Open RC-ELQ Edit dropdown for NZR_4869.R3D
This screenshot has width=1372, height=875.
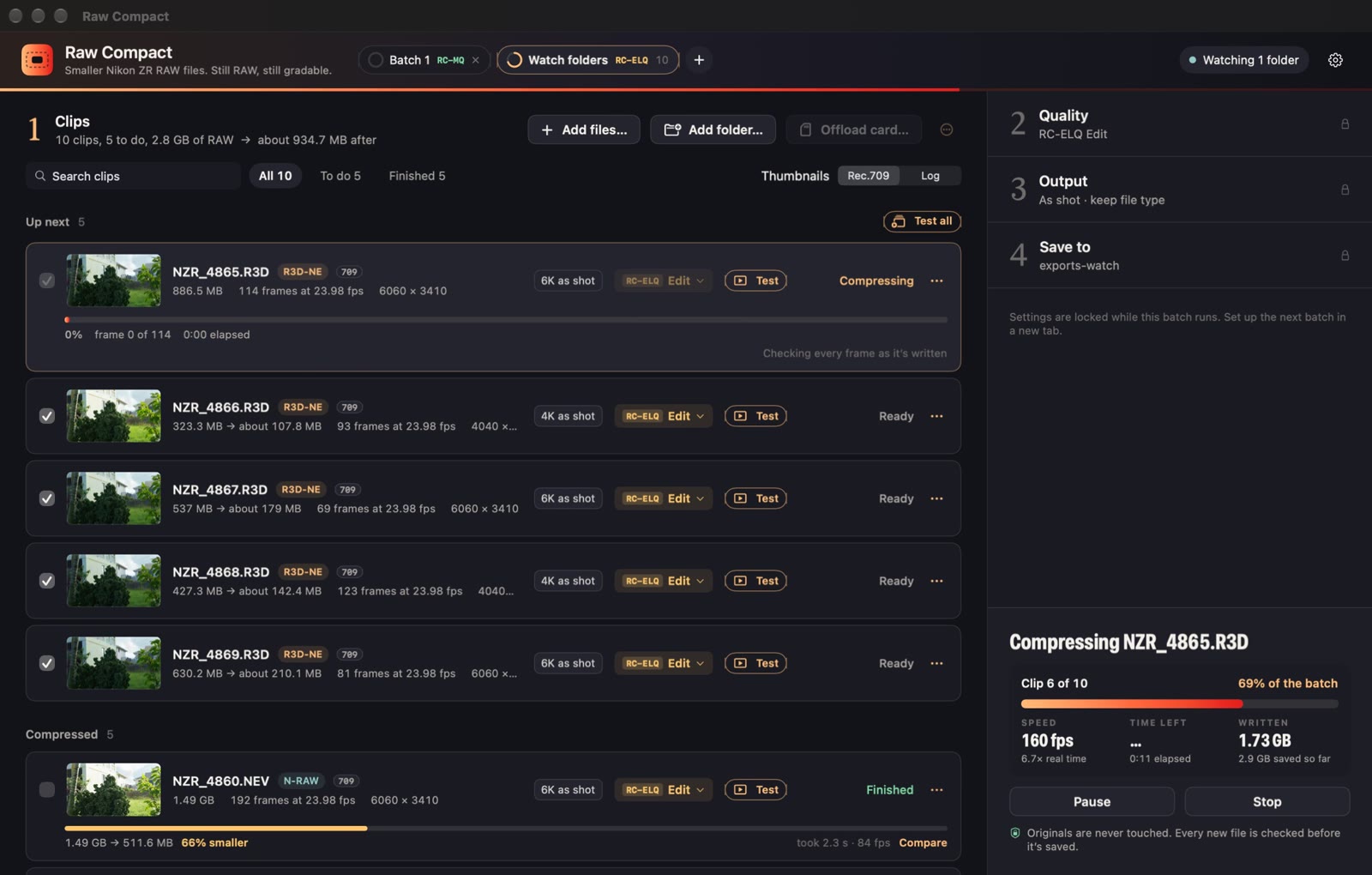tap(664, 663)
